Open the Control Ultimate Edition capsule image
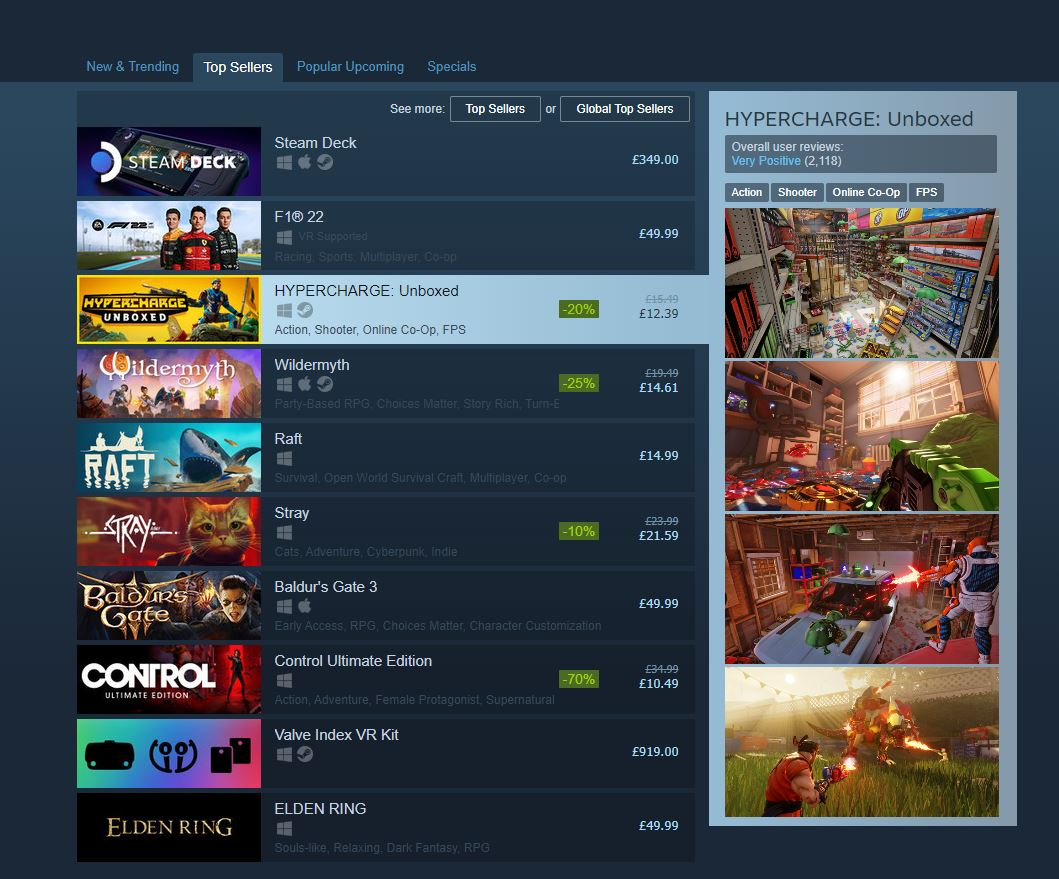The image size is (1059, 879). pos(169,679)
